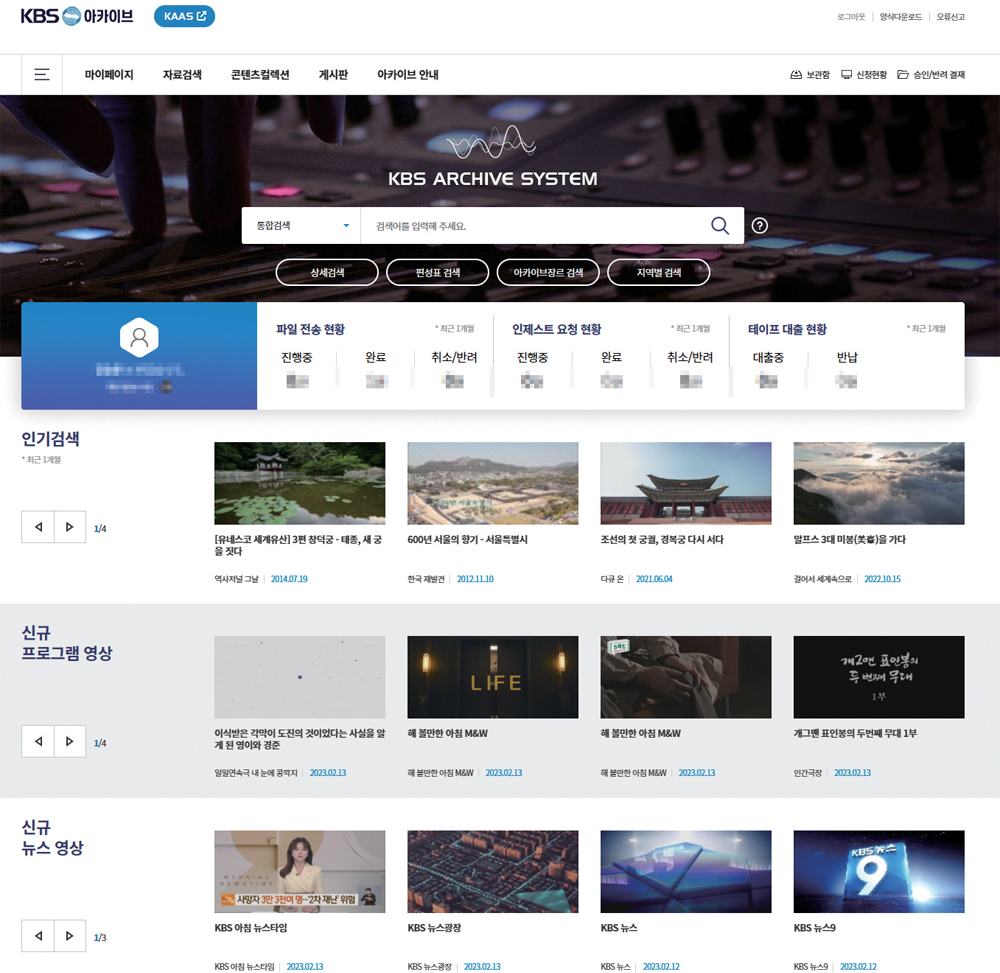Viewport: 1000px width, 973px height.
Task: Click the KBS 뉴스9 title text
Action: [x=814, y=928]
